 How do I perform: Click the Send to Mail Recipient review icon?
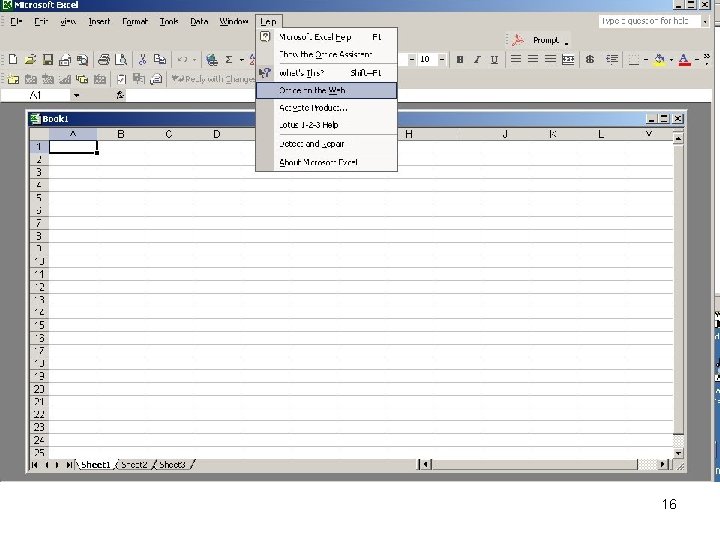156,79
